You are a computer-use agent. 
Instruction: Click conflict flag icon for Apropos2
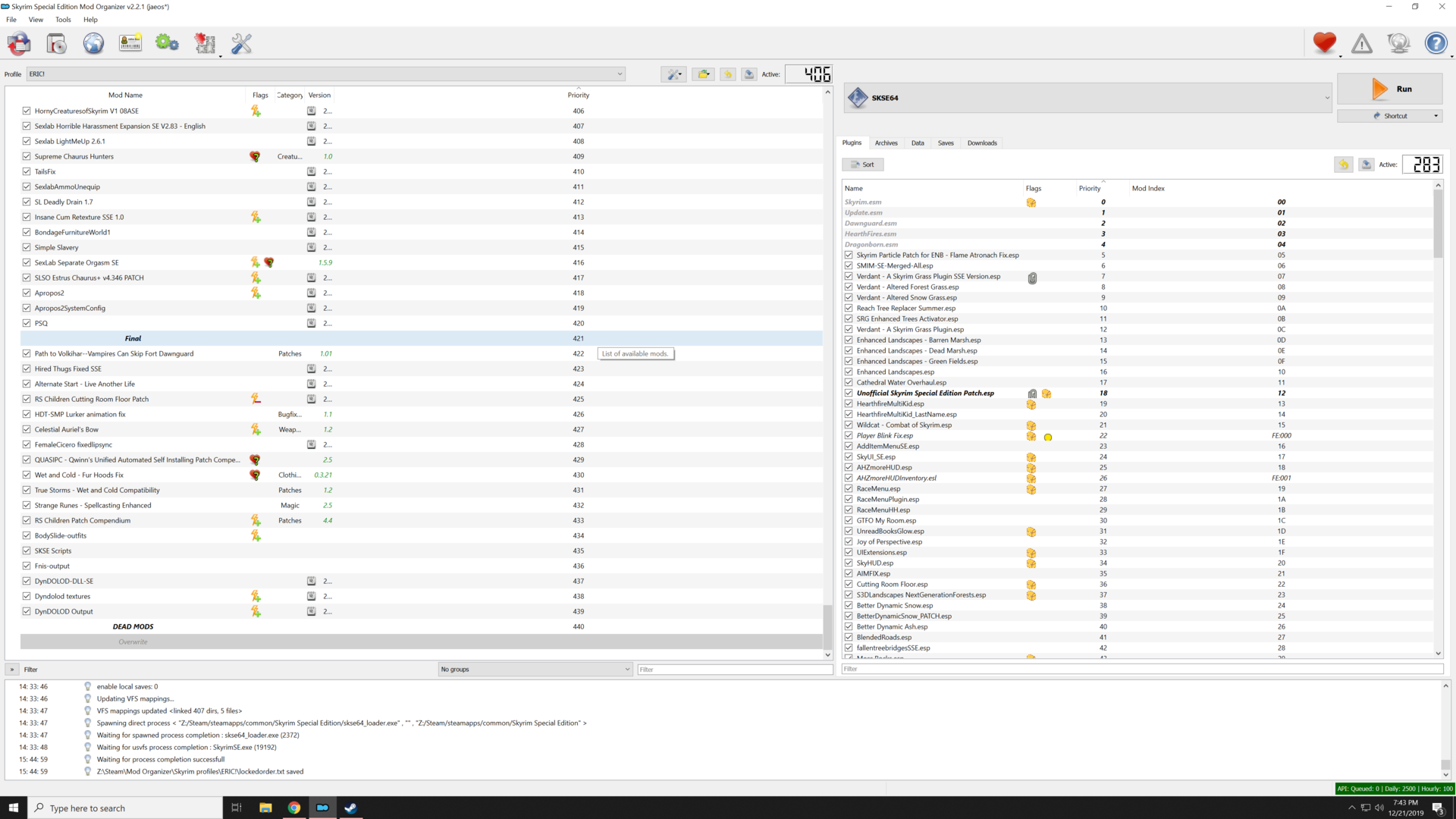pyautogui.click(x=256, y=293)
